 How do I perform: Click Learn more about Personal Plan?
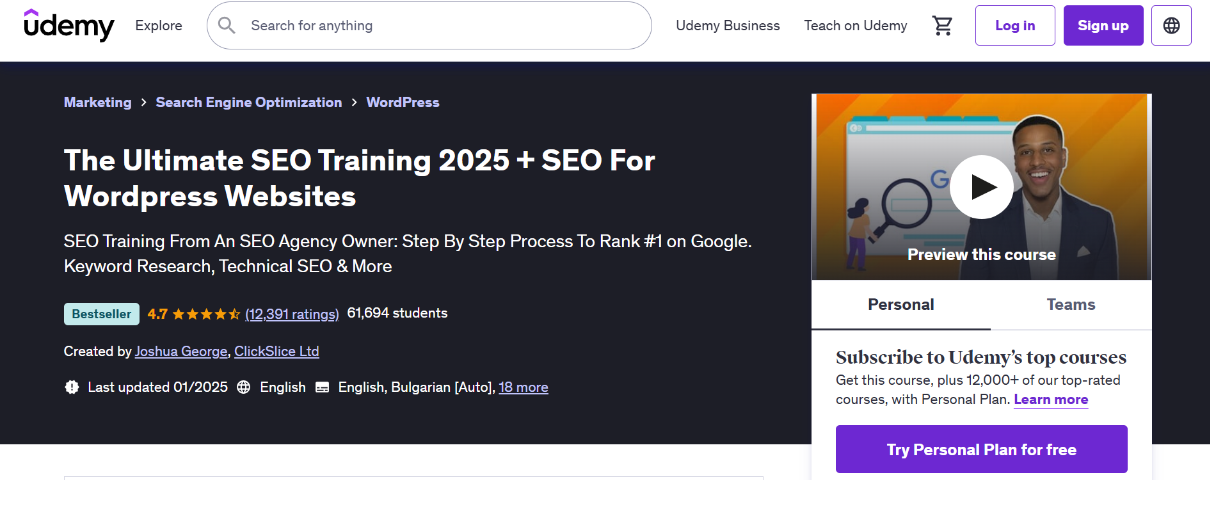click(x=1051, y=399)
